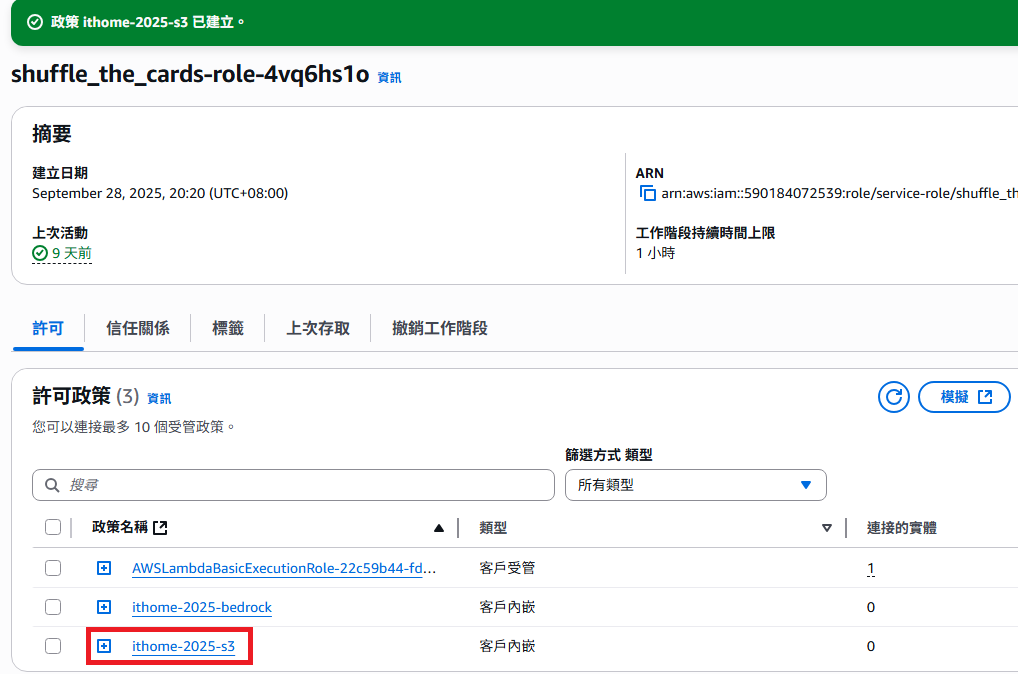Copy the role ARN with copy icon
The image size is (1018, 674).
tap(647, 193)
